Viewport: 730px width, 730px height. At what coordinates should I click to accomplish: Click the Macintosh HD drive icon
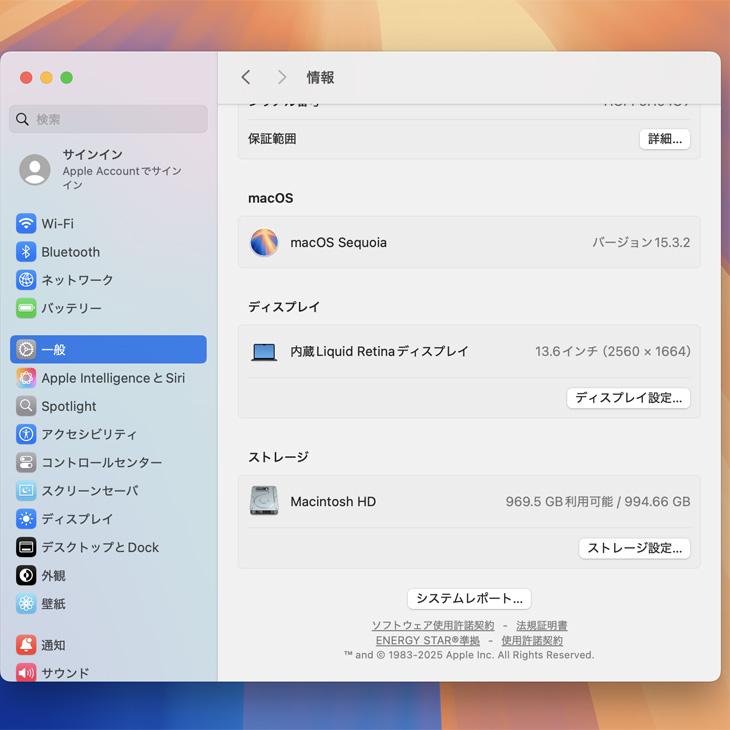264,501
